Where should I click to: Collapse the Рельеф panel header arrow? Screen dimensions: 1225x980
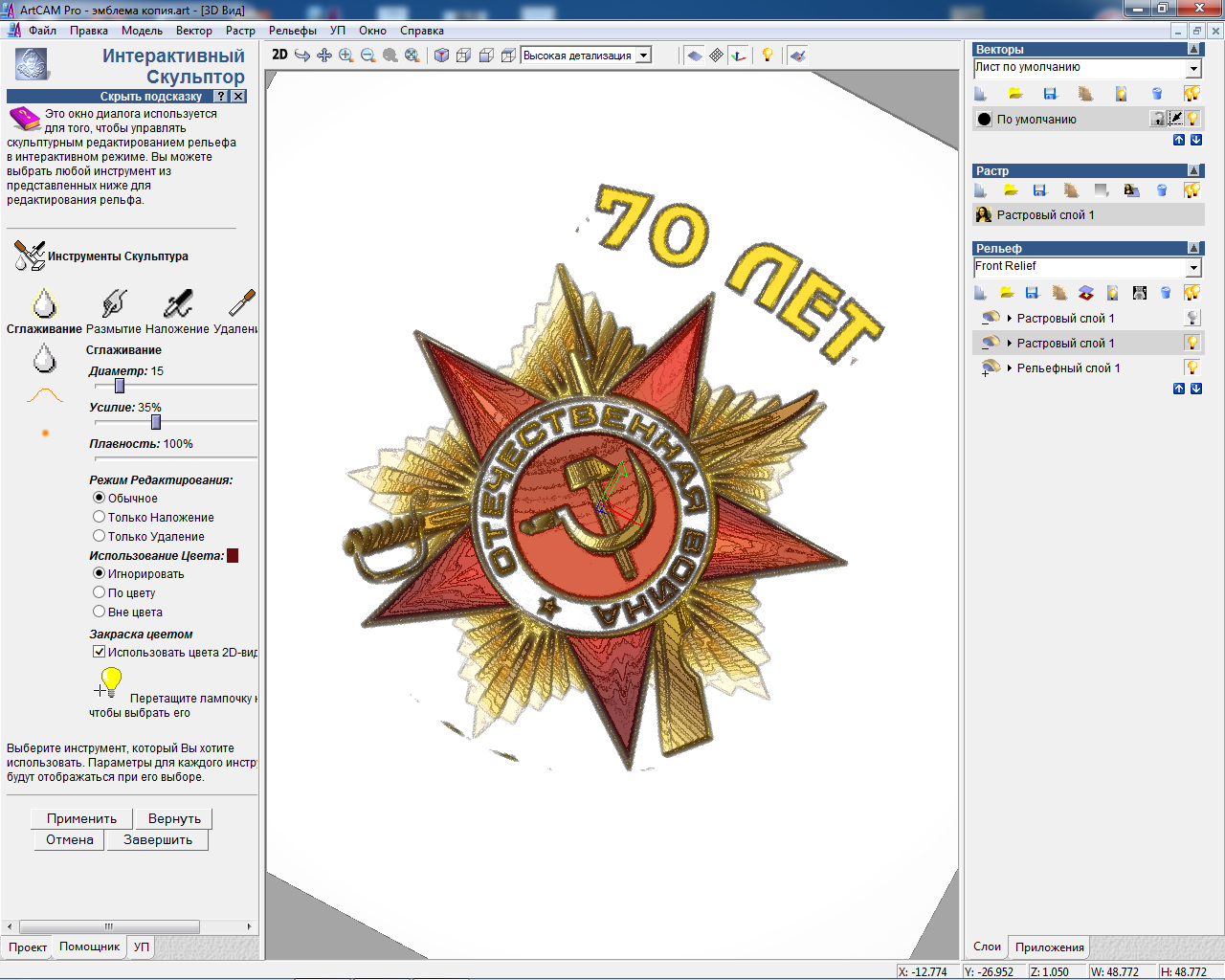(x=1193, y=248)
